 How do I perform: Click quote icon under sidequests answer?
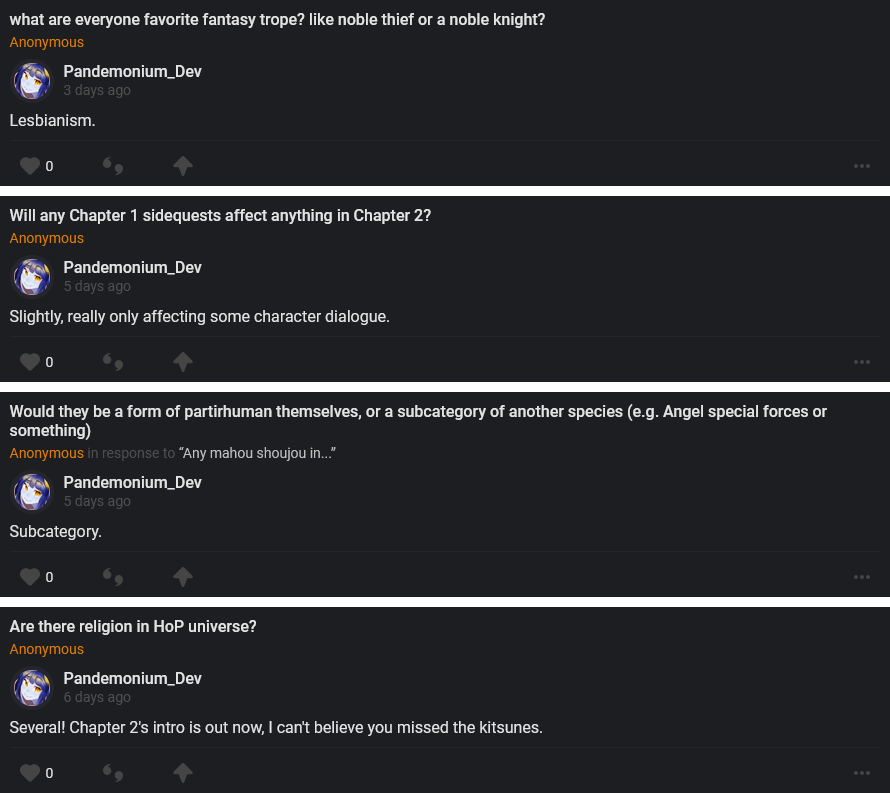coord(113,362)
